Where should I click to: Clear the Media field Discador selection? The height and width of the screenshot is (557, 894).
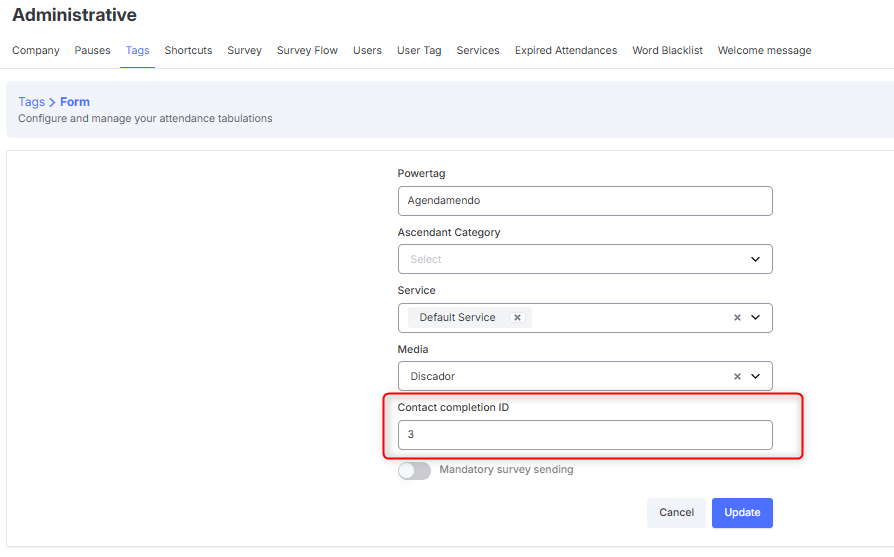point(737,376)
